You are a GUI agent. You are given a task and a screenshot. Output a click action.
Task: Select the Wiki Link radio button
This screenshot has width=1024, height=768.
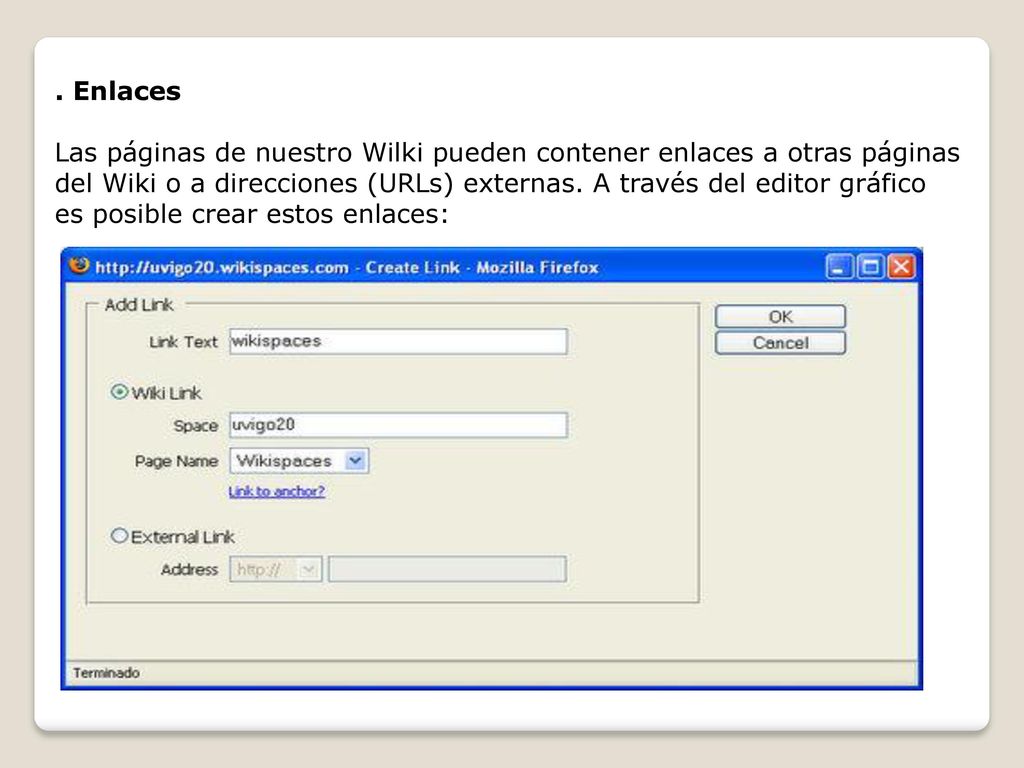[119, 392]
